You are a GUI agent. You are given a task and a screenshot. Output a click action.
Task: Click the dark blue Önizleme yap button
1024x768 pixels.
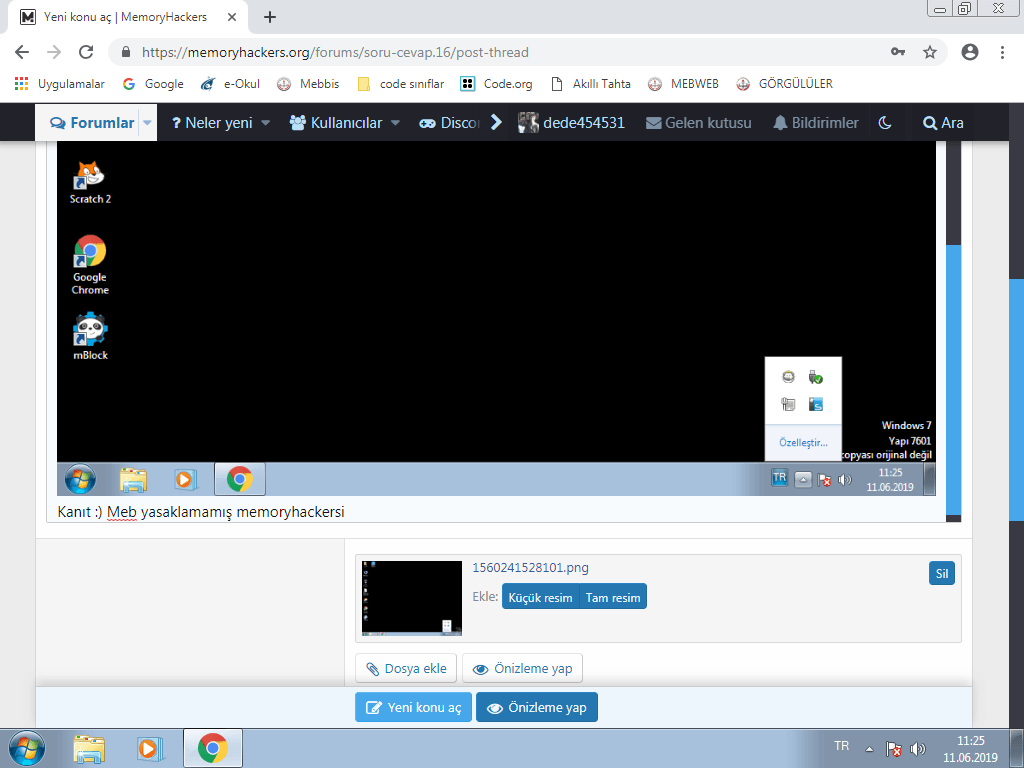pos(537,707)
